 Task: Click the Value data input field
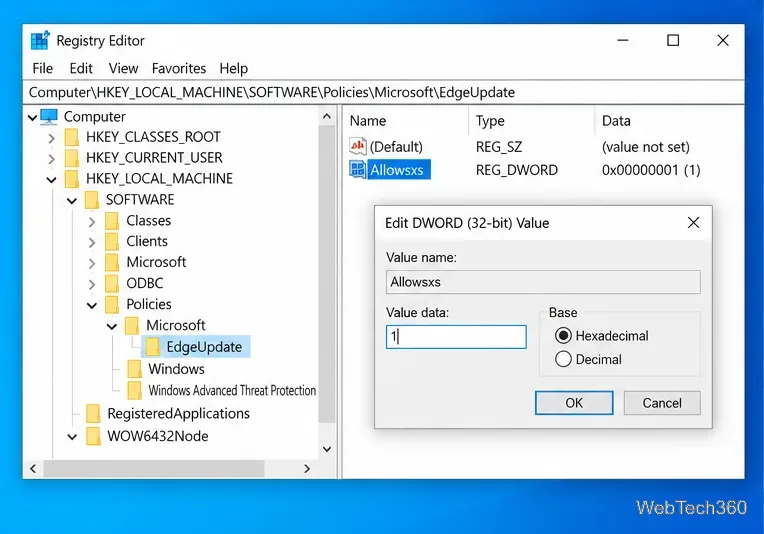point(456,337)
